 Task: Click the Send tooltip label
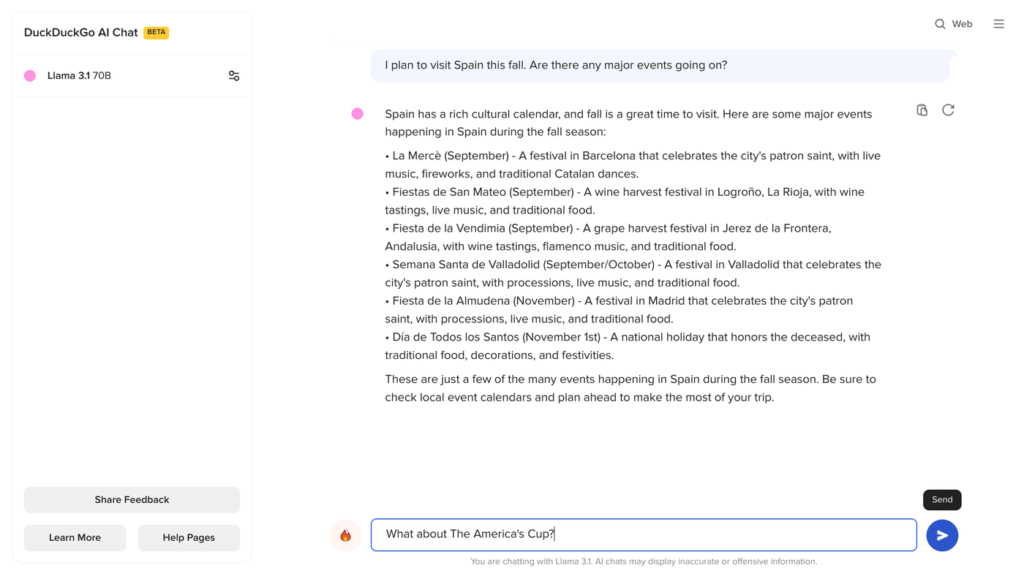coord(941,499)
